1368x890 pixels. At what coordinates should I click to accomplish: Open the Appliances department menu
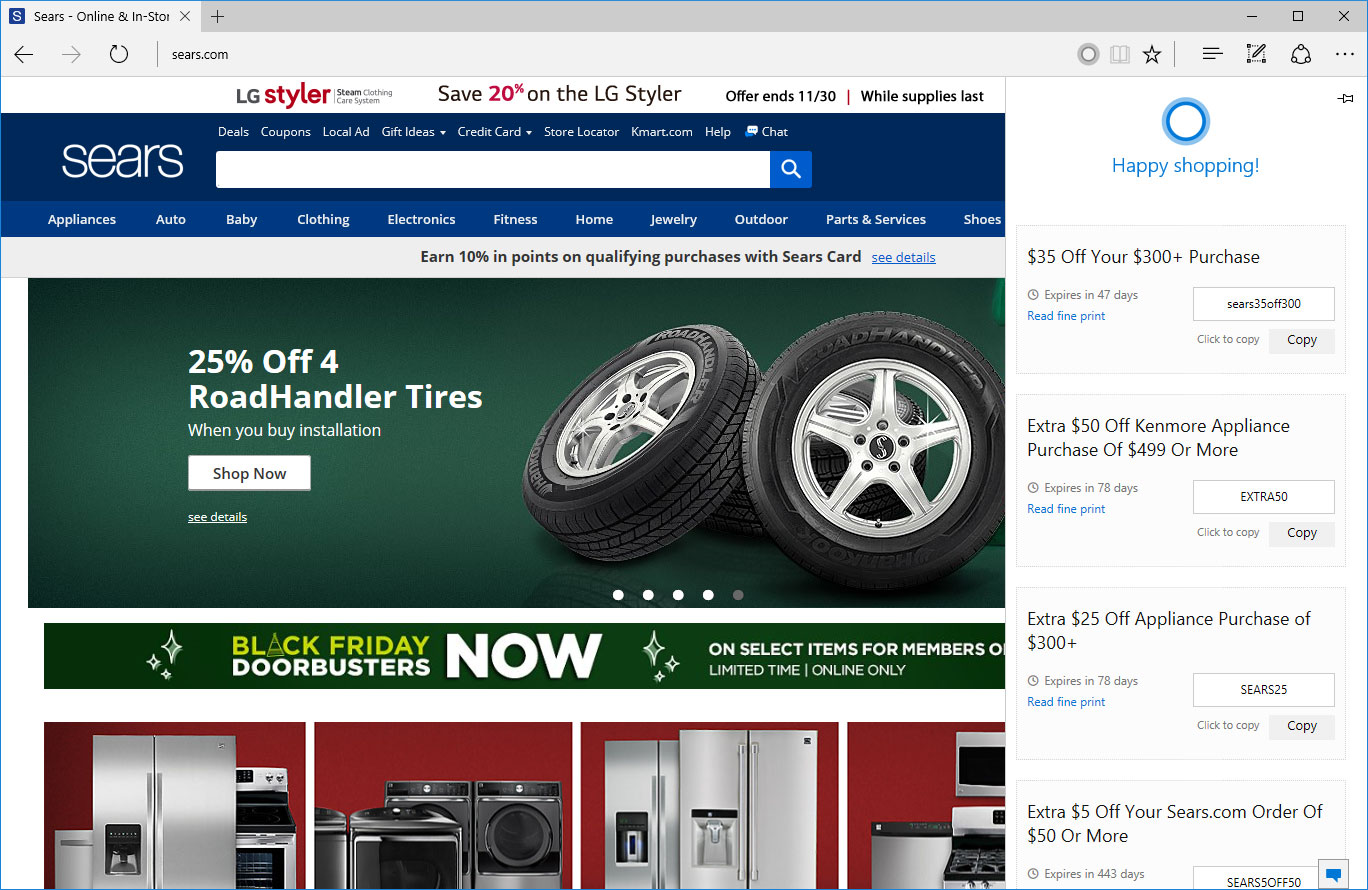(82, 219)
